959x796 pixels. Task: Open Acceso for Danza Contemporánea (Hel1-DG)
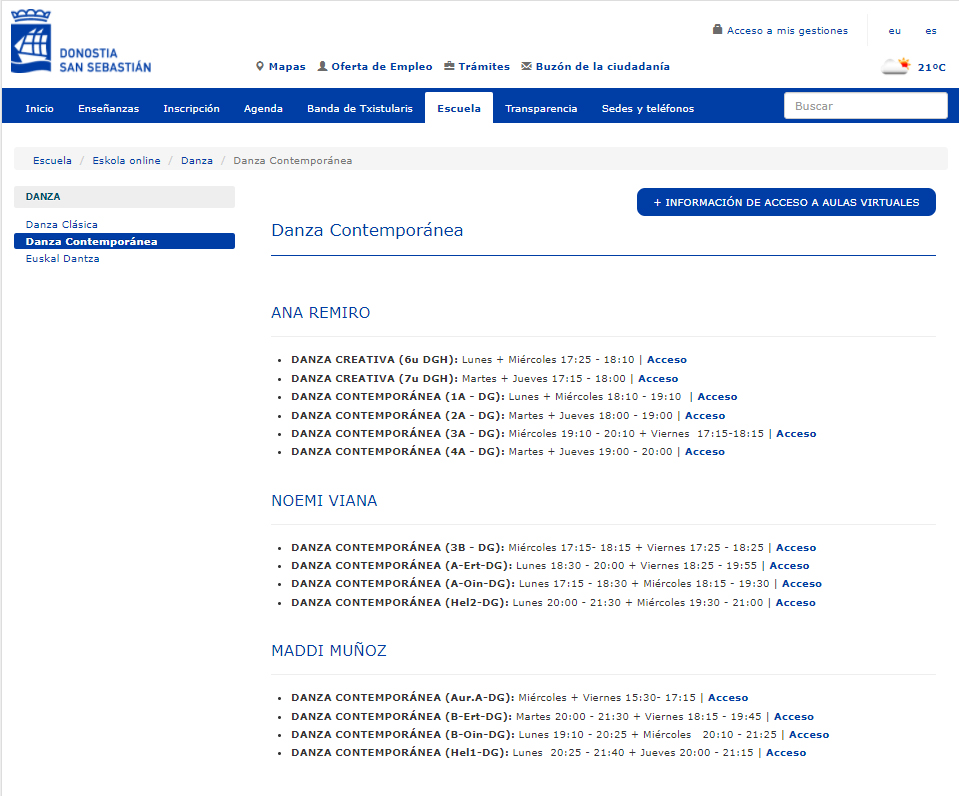785,753
